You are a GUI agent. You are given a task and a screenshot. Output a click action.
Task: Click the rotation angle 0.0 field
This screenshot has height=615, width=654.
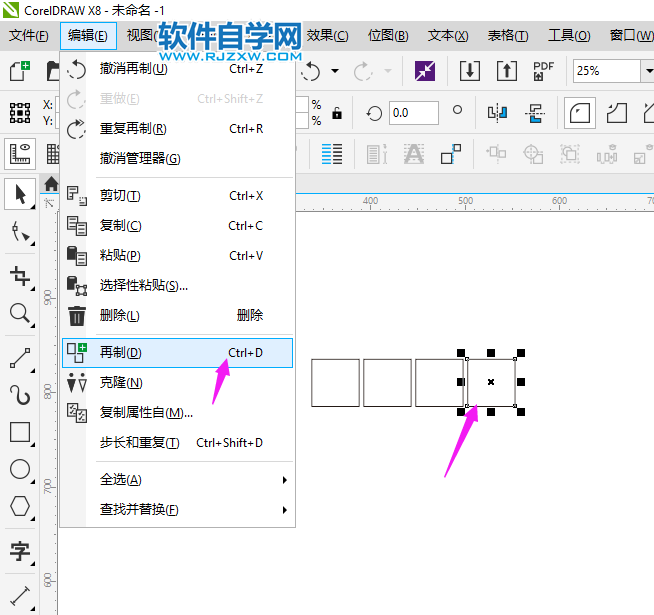tap(414, 113)
